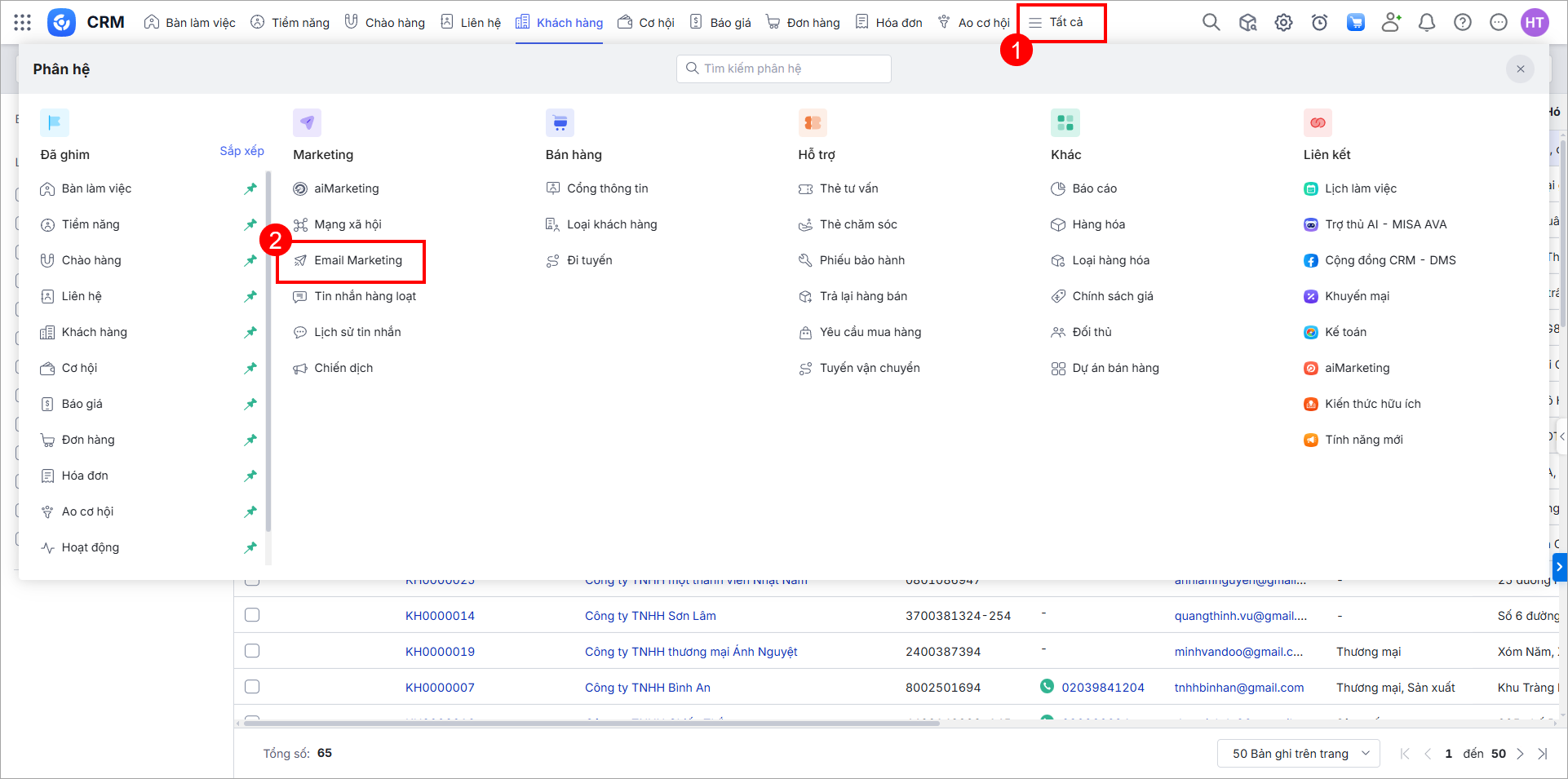The image size is (1568, 779).
Task: Switch to the Báo giá tab
Action: pos(720,22)
